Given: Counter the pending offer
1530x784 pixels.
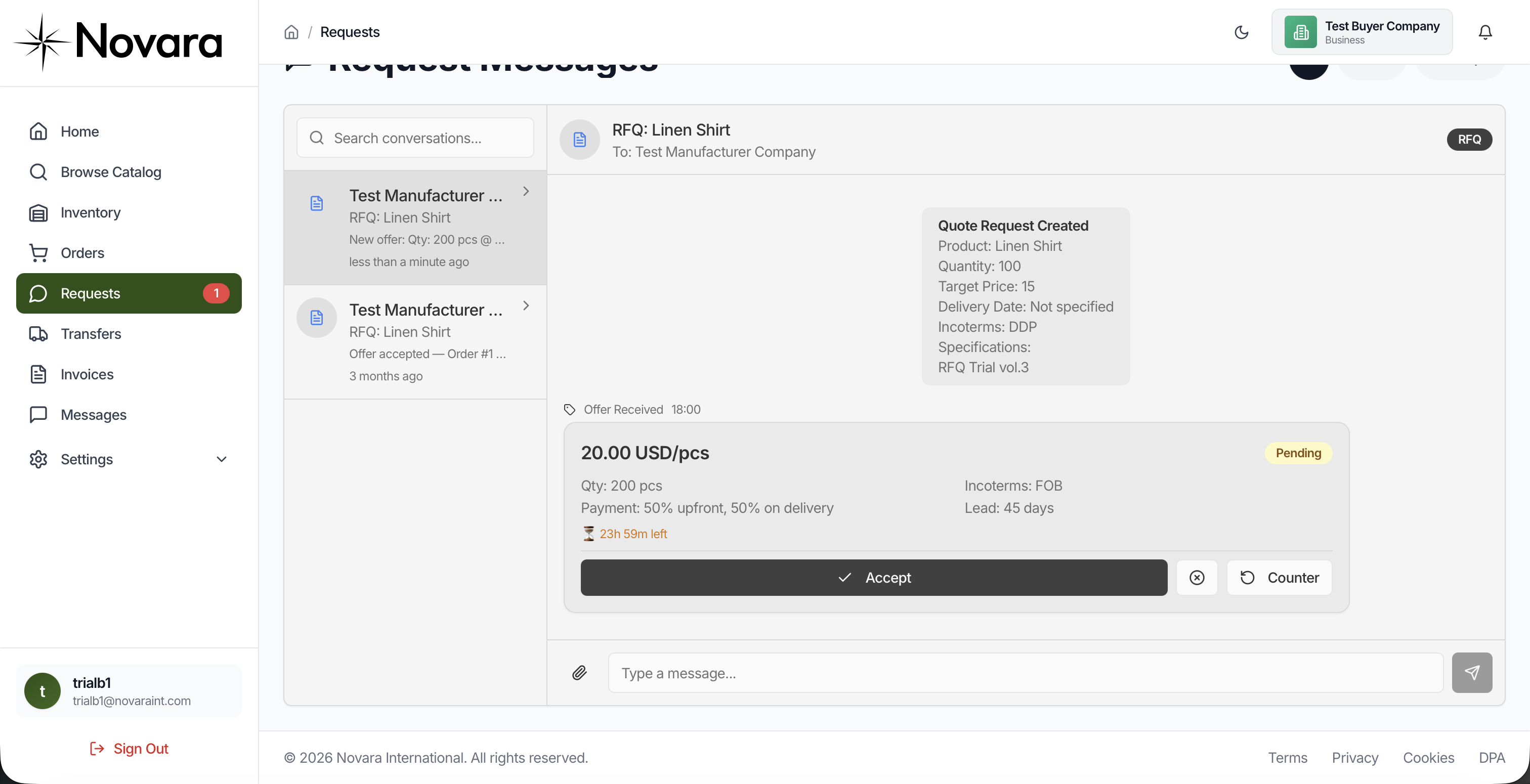Looking at the screenshot, I should pos(1280,577).
